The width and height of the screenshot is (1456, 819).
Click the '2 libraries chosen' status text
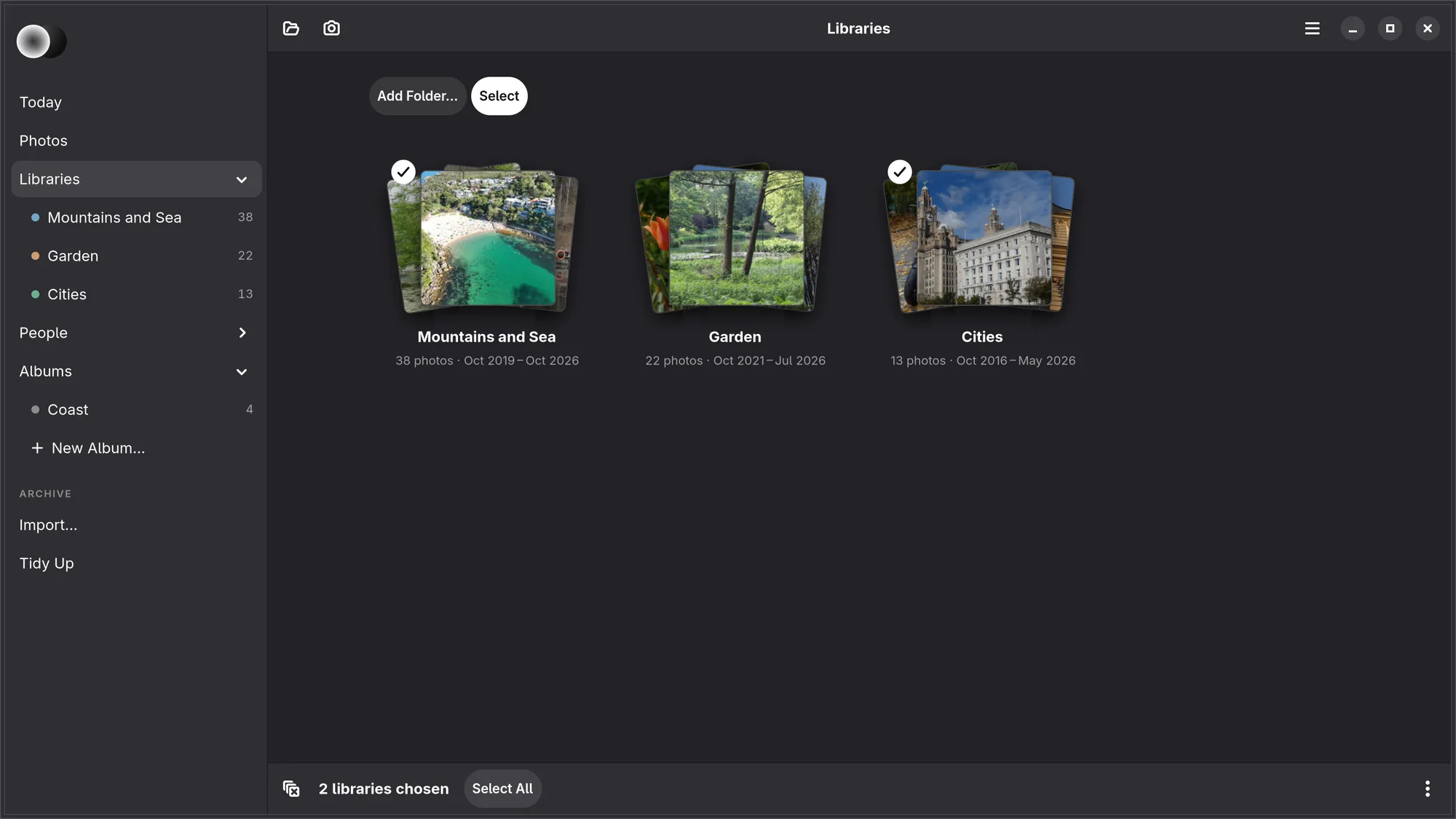pyautogui.click(x=384, y=788)
